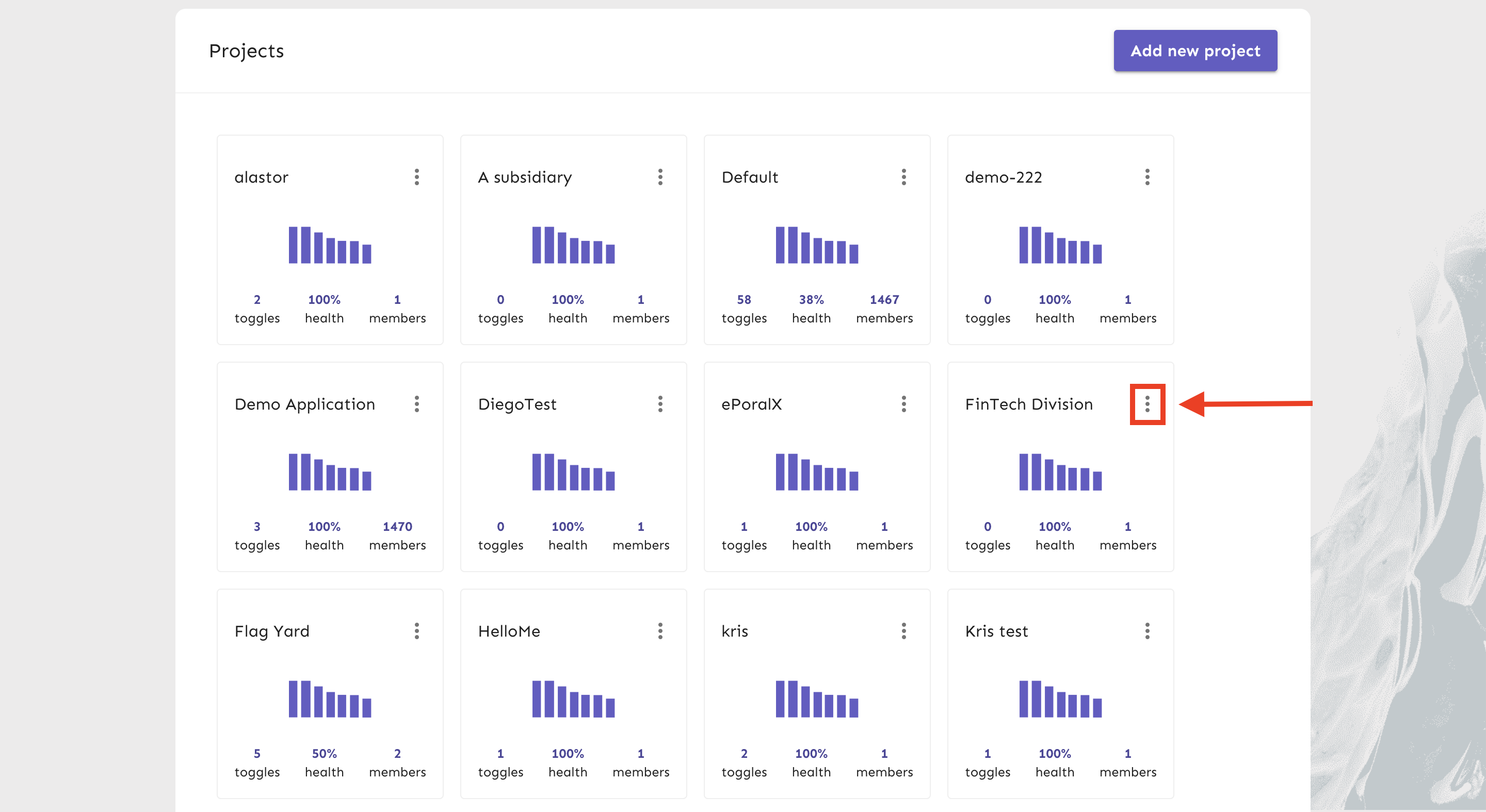The width and height of the screenshot is (1486, 812).
Task: Open the Demo Application card's kebab menu
Action: coord(416,404)
